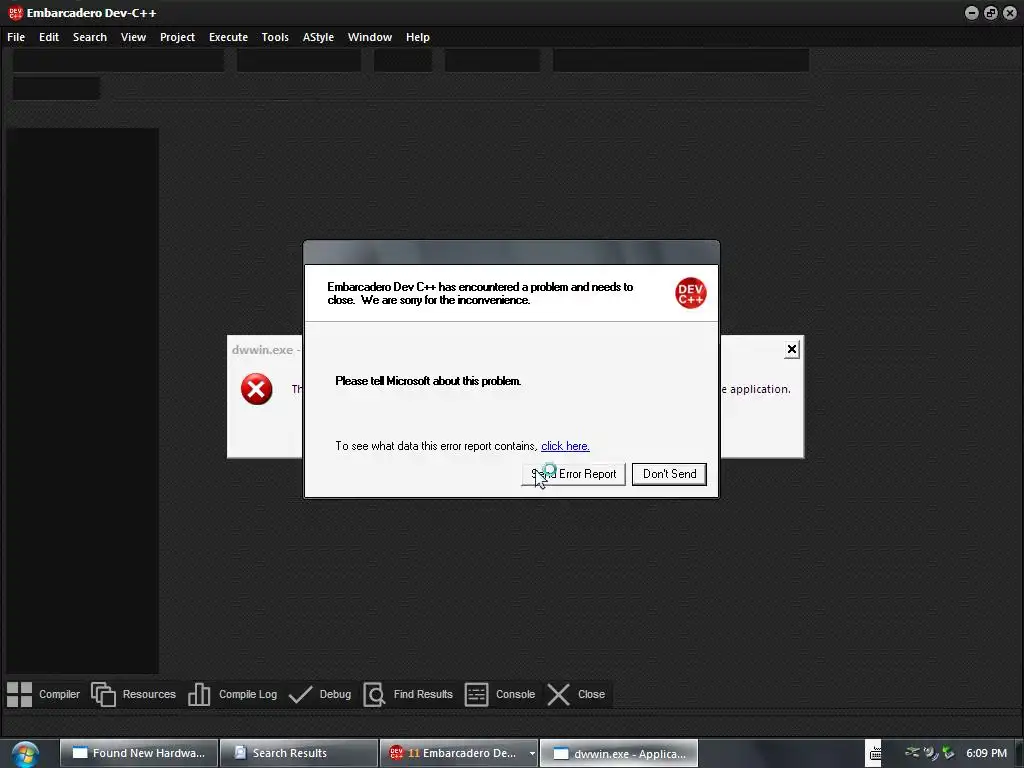The image size is (1024, 768).
Task: Open the Execute menu
Action: [229, 37]
